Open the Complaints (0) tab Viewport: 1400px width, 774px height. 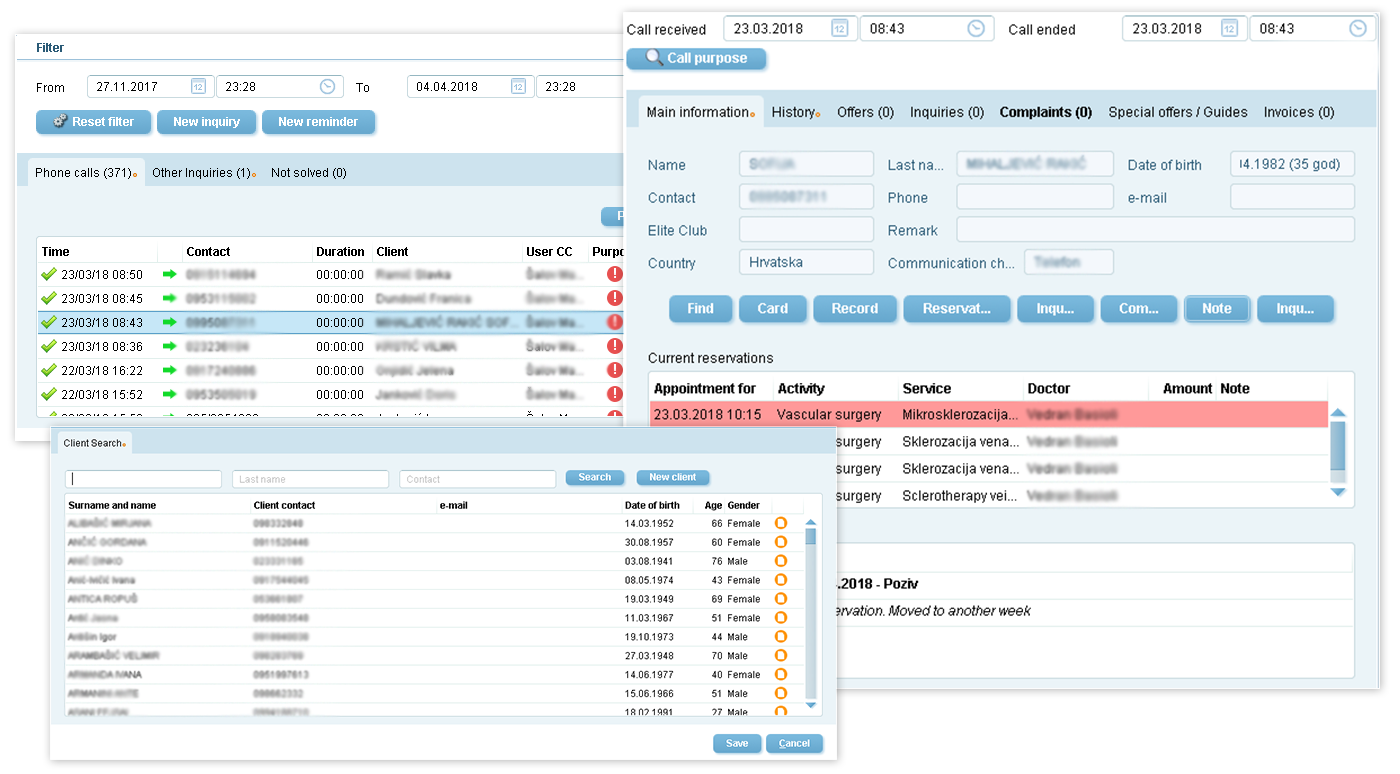tap(1045, 112)
